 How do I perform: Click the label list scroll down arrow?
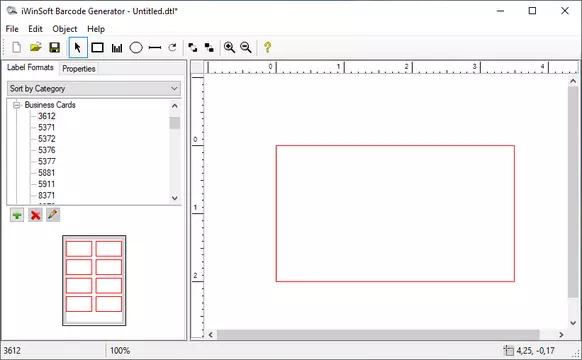[175, 198]
